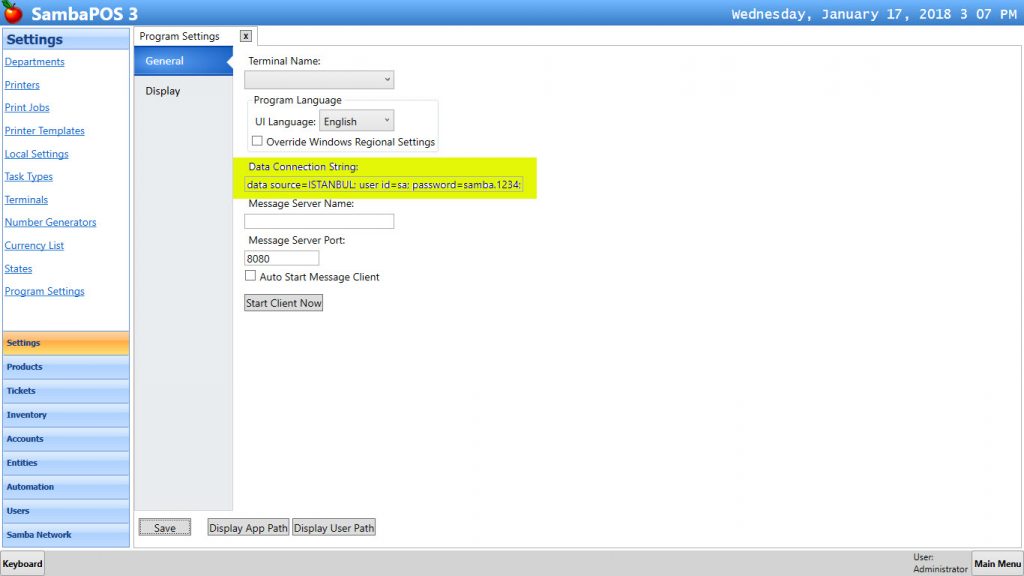The image size is (1024, 576).
Task: Toggle Auto Start Message Client checkbox
Action: [250, 276]
